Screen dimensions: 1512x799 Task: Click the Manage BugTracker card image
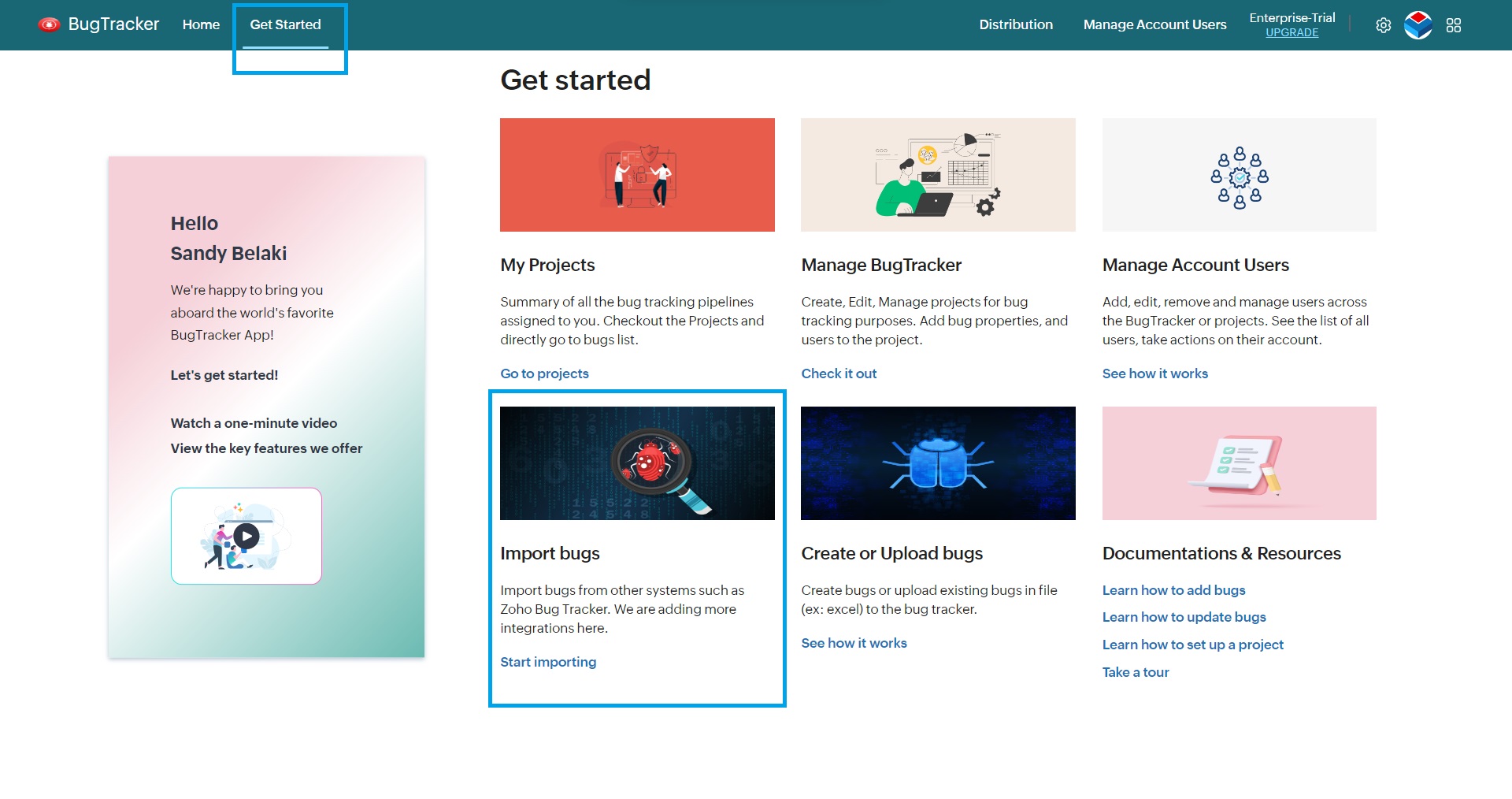tap(938, 175)
